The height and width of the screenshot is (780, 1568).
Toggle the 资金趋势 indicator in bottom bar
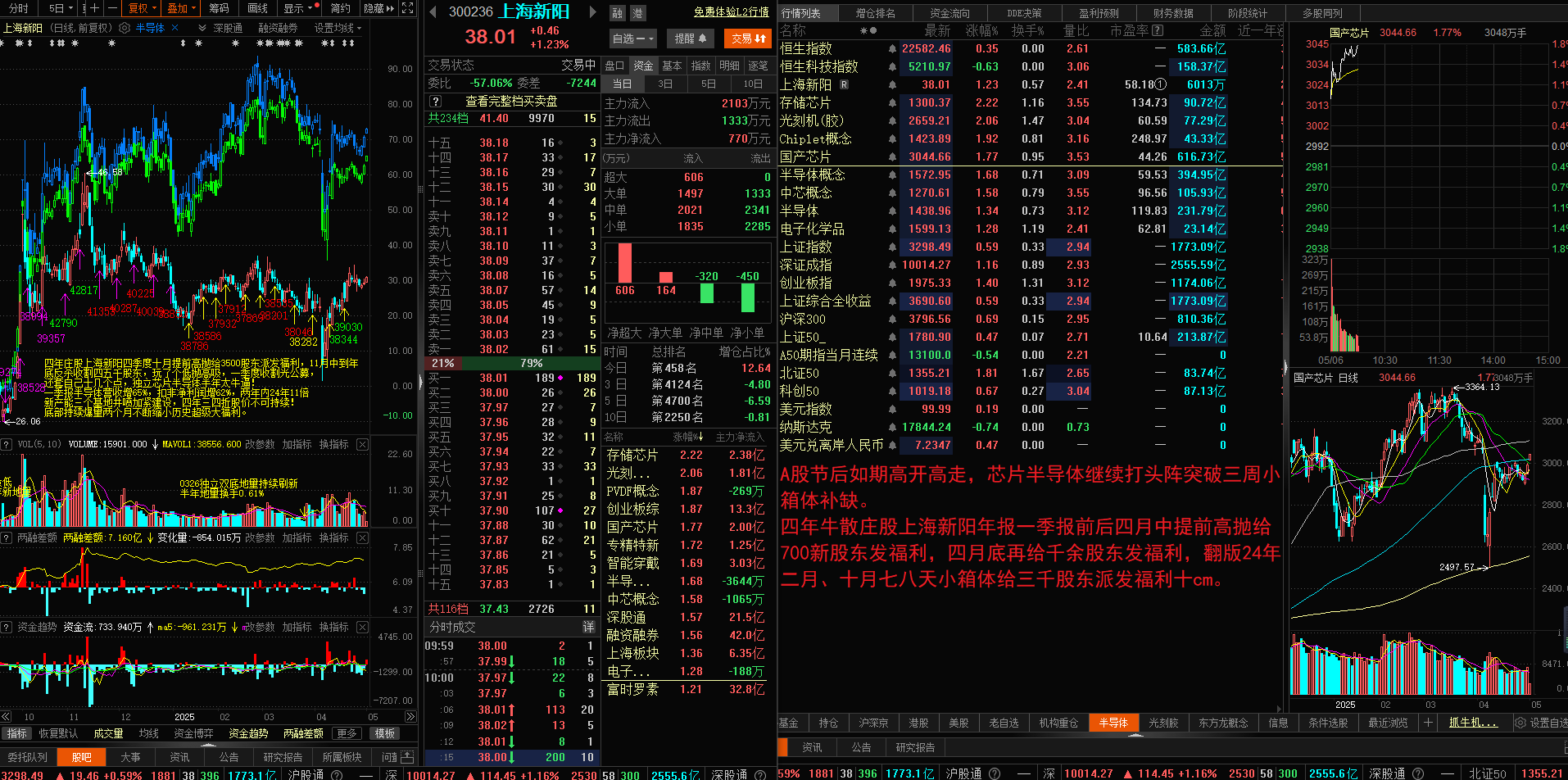[248, 733]
